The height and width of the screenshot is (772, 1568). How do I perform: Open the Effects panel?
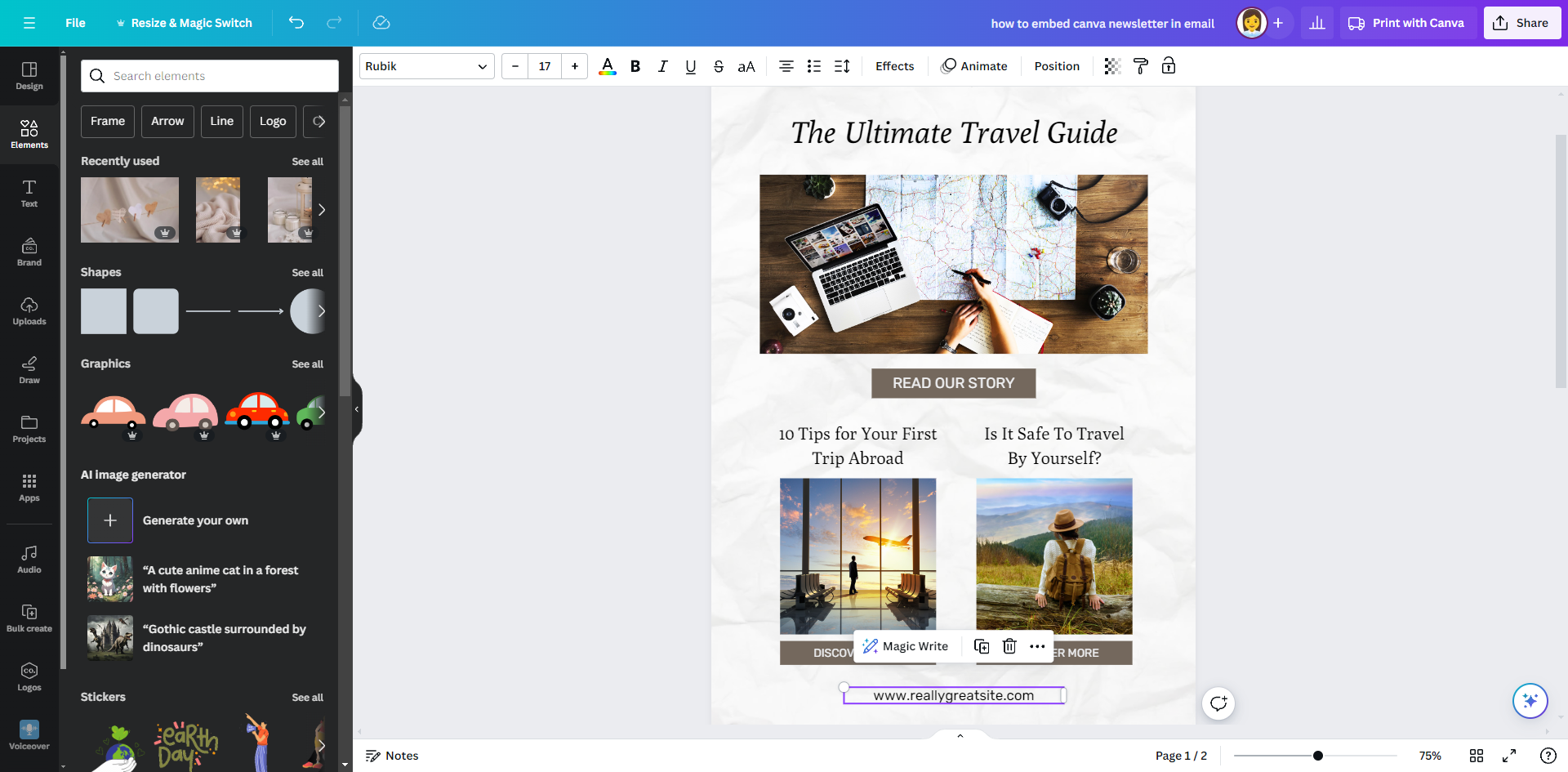[x=895, y=66]
